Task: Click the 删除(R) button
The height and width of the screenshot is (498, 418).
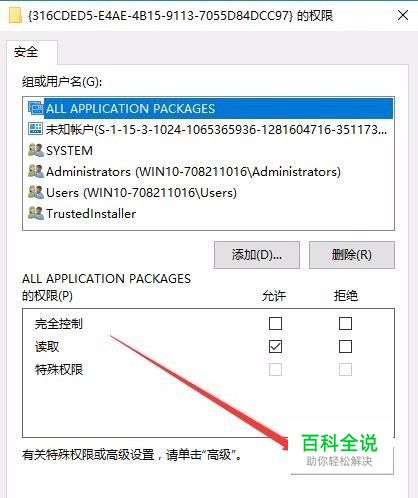Action: [352, 255]
